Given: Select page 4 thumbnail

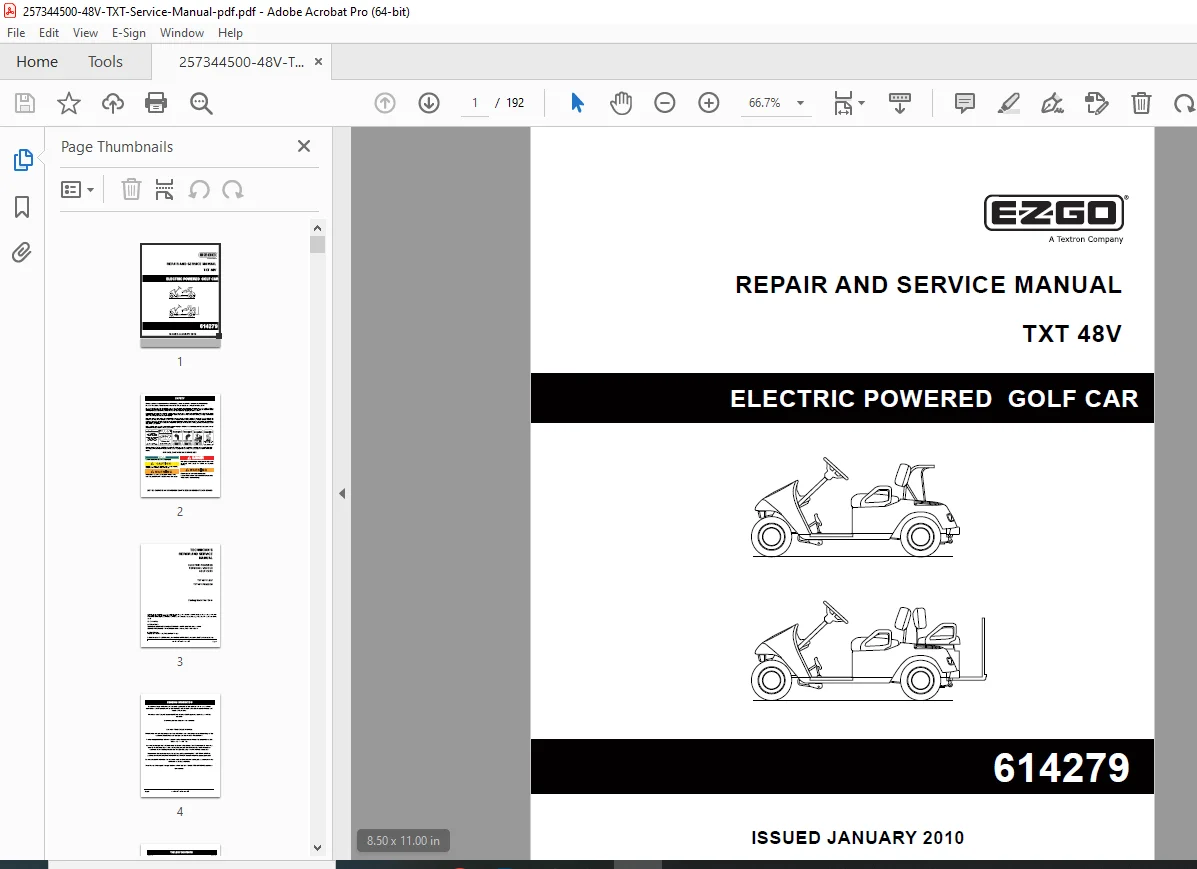Looking at the screenshot, I should (x=180, y=746).
